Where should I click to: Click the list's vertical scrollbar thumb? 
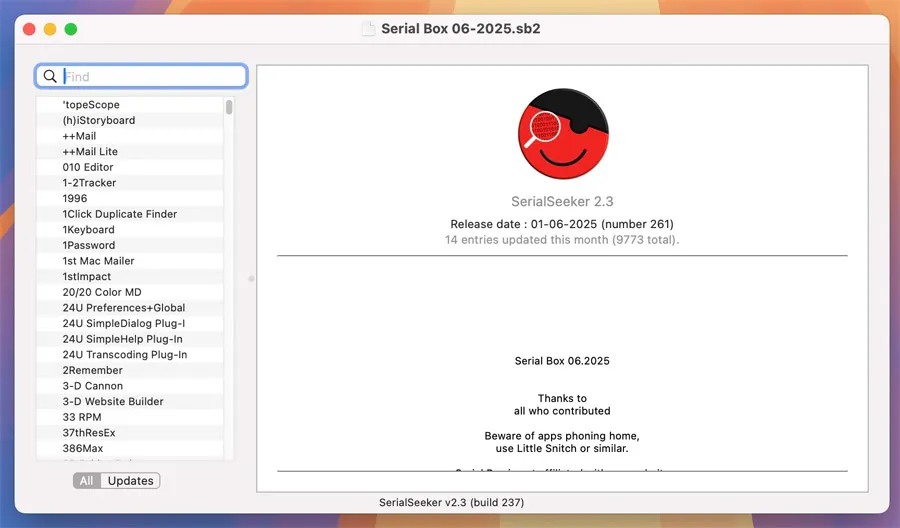[x=229, y=107]
